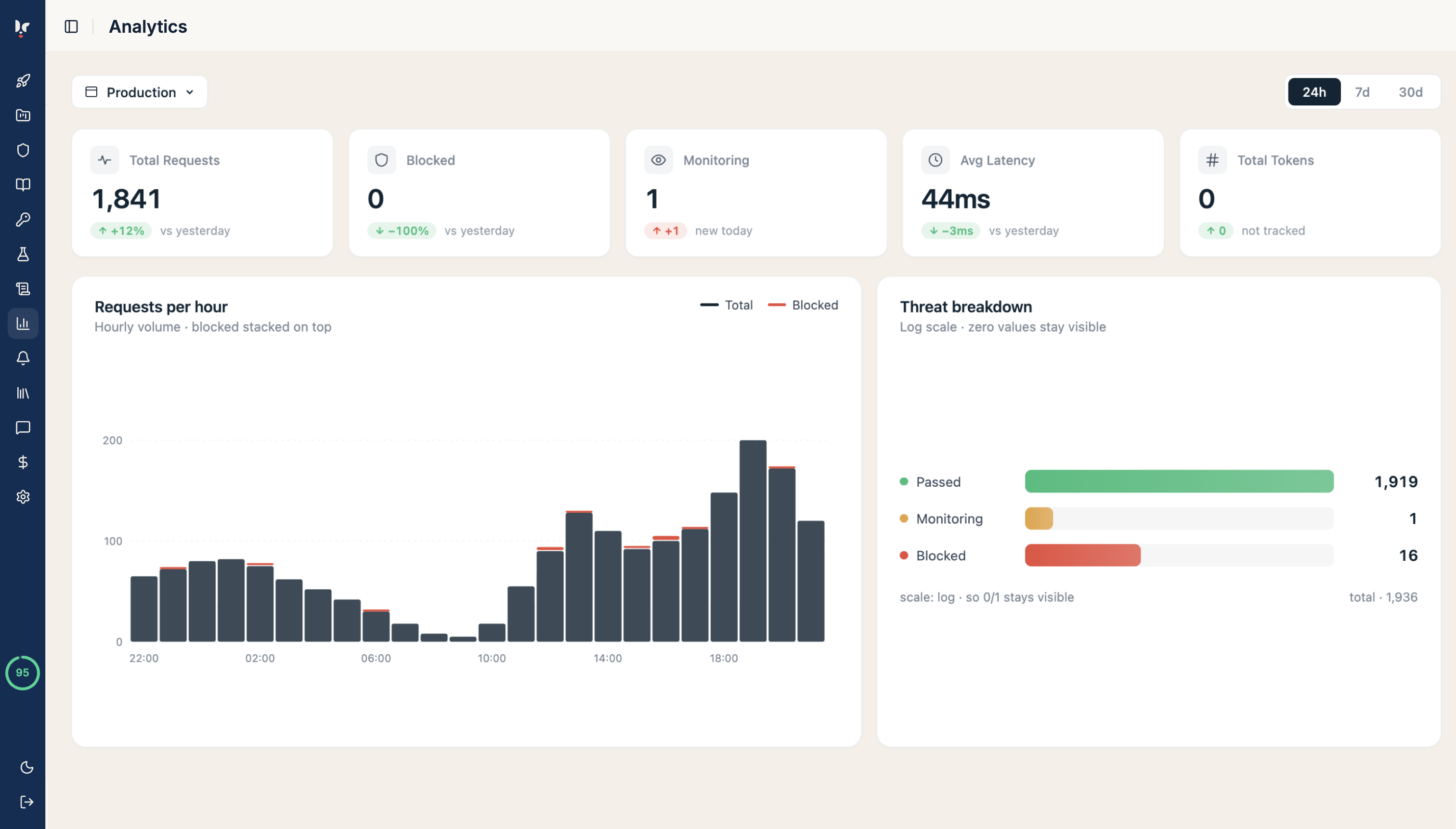
Task: Click the 44ms latency value
Action: (x=955, y=199)
